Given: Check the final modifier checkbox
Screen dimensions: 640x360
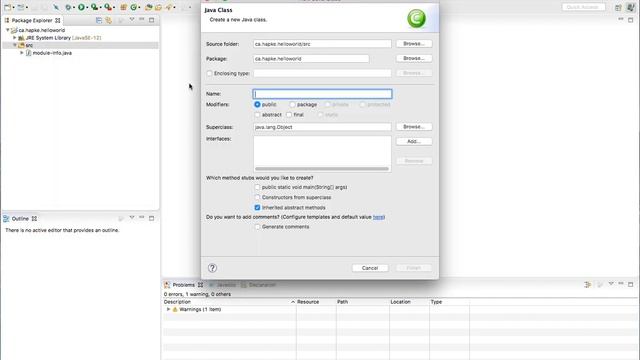Looking at the screenshot, I should pos(289,115).
